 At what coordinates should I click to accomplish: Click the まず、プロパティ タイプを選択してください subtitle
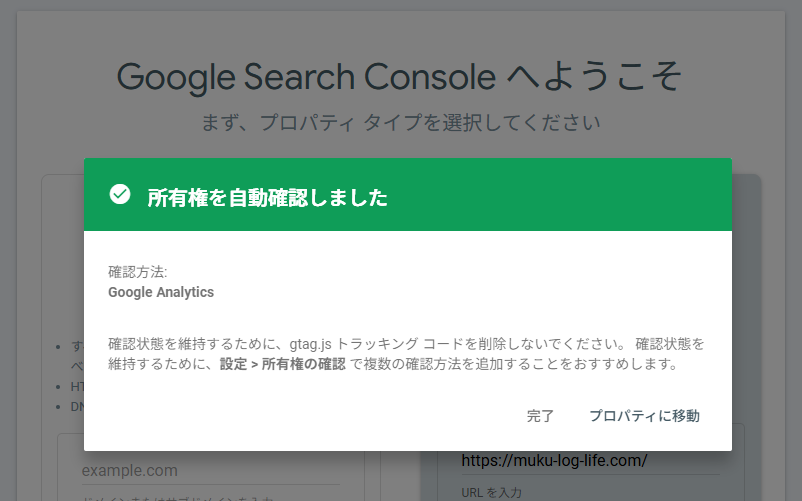point(400,124)
